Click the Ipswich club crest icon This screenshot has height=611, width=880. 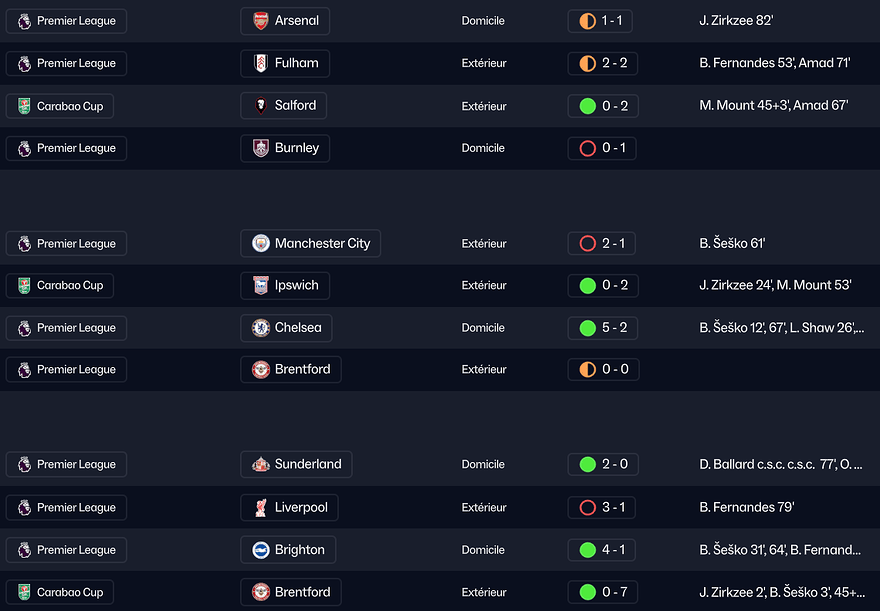[260, 285]
